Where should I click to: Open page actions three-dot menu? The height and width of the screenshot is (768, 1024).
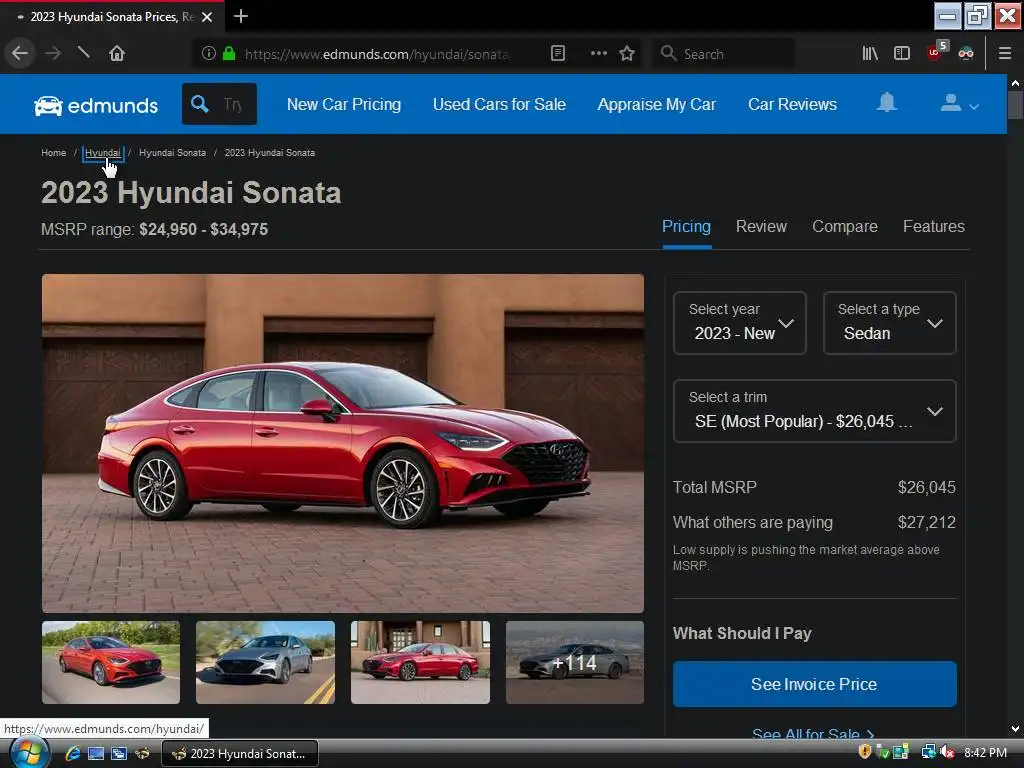[598, 53]
